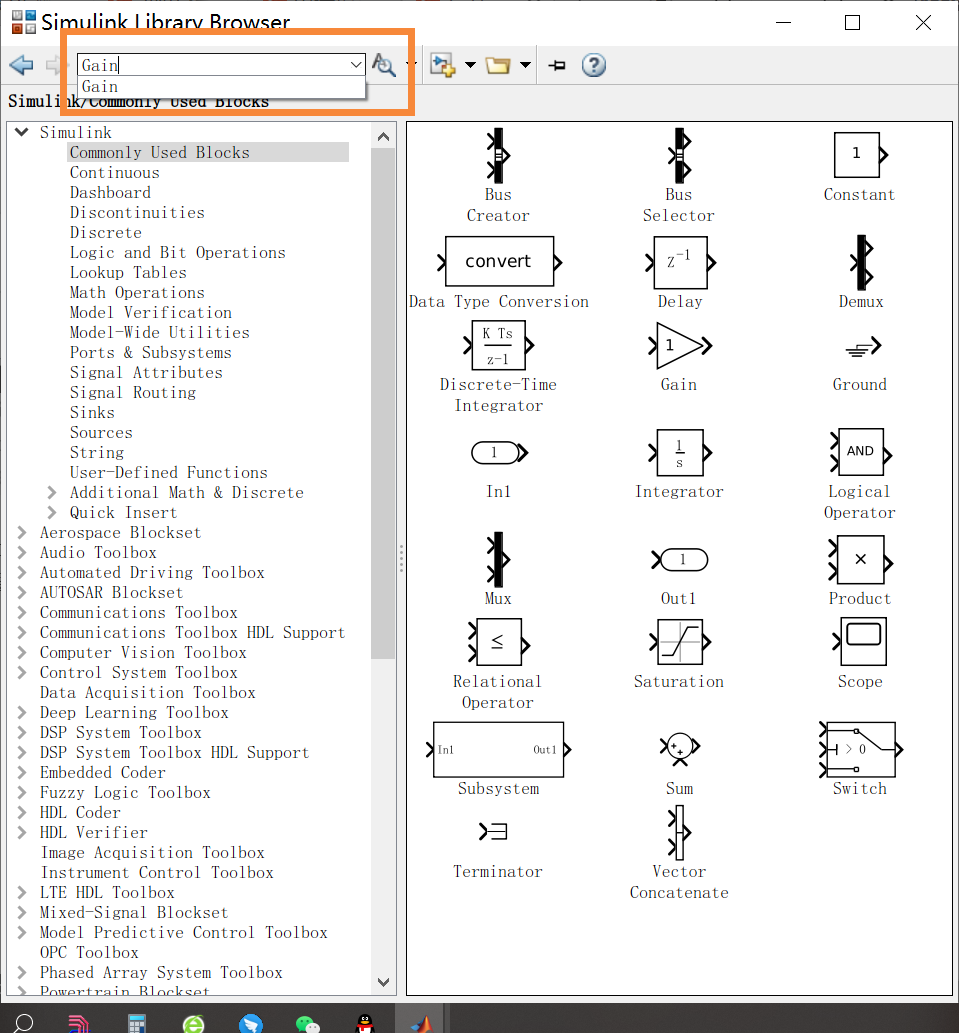This screenshot has height=1033, width=959.
Task: Toggle the stay-on-top pin icon
Action: [557, 65]
